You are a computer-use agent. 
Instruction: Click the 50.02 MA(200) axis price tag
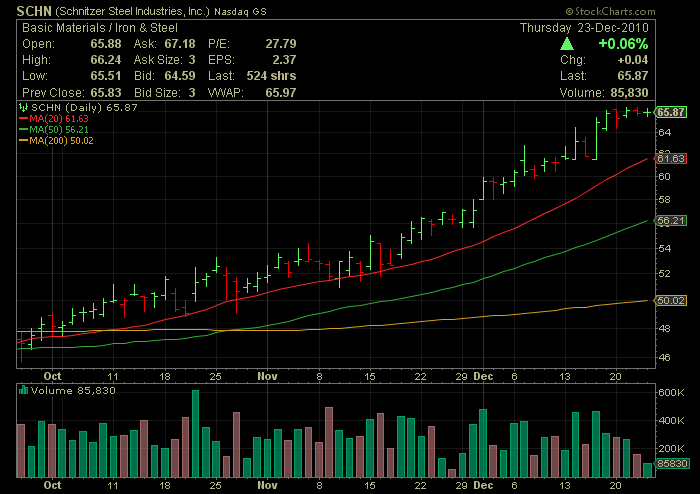(x=671, y=300)
